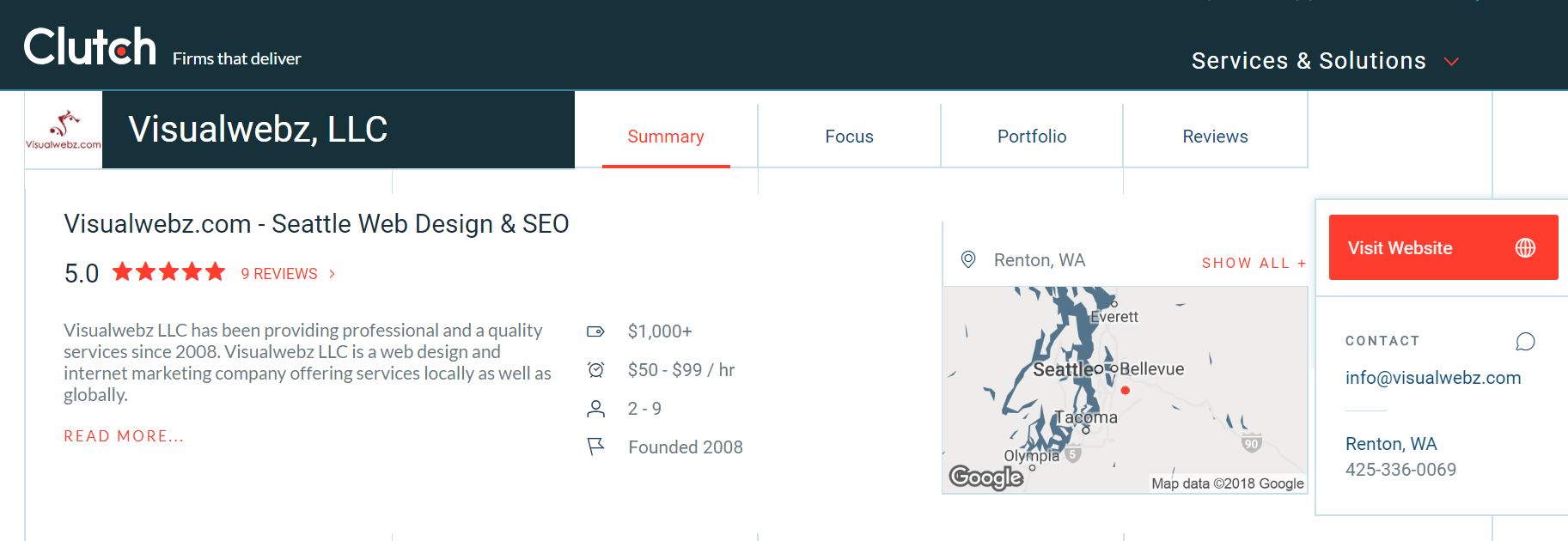Switch to the Focus tab
This screenshot has height=541, width=1568.
[x=849, y=137]
